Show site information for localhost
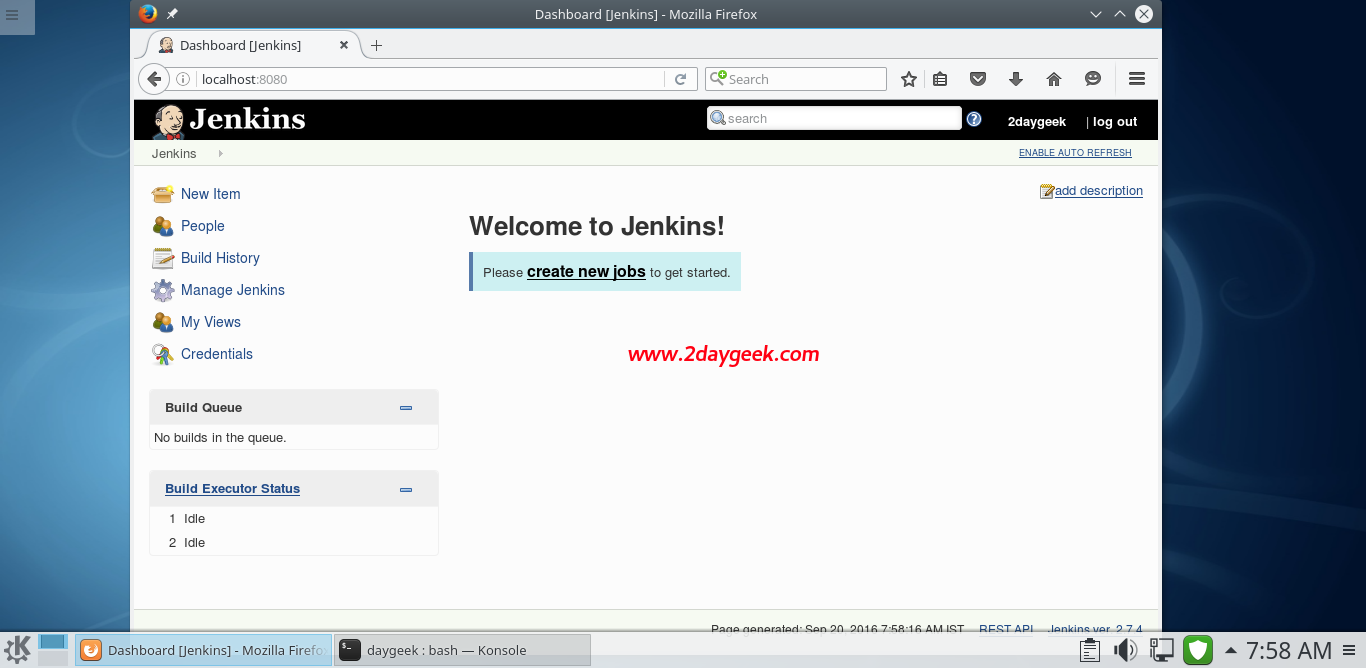Viewport: 1366px width, 668px height. (183, 79)
